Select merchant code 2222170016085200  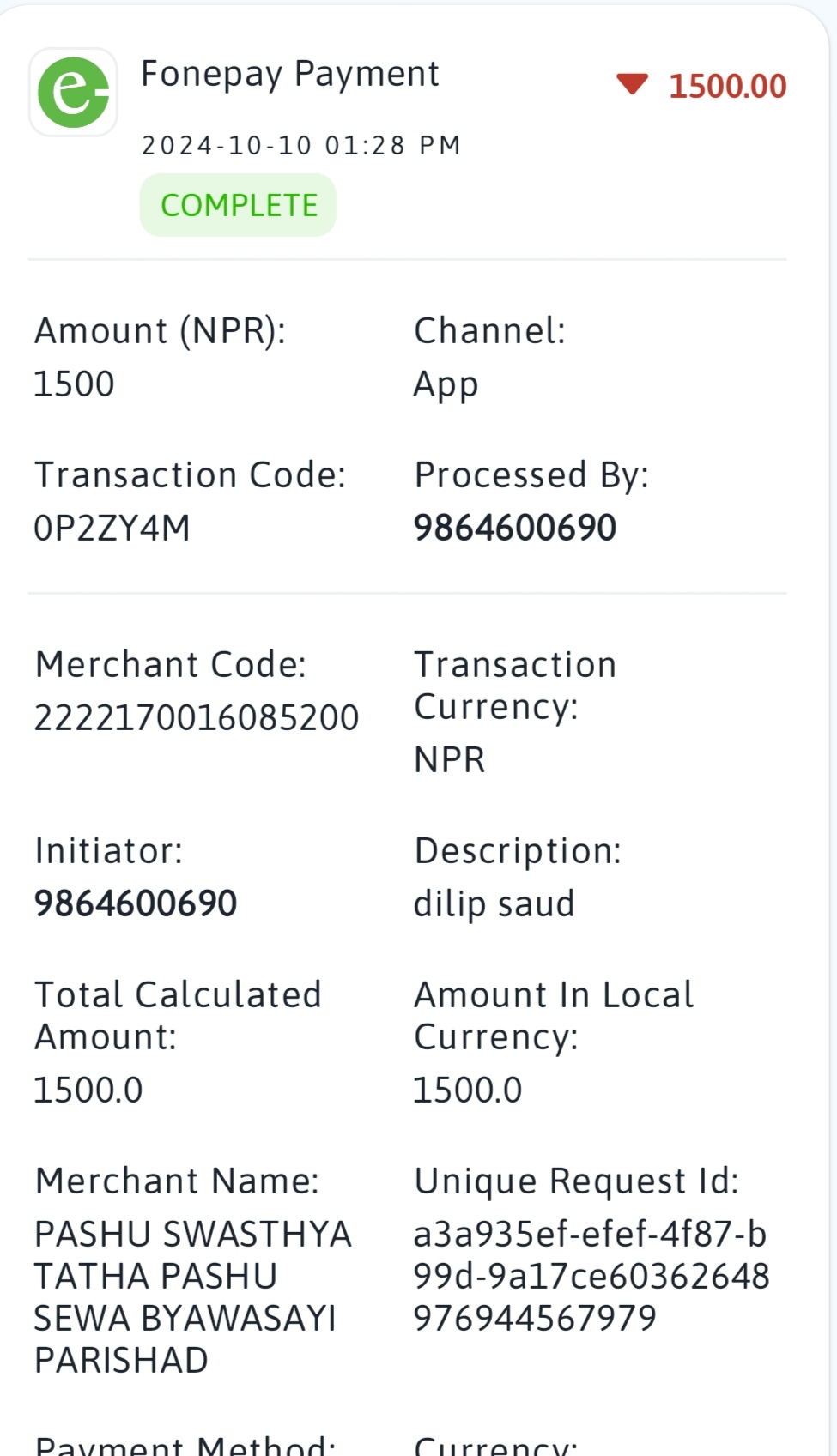197,717
